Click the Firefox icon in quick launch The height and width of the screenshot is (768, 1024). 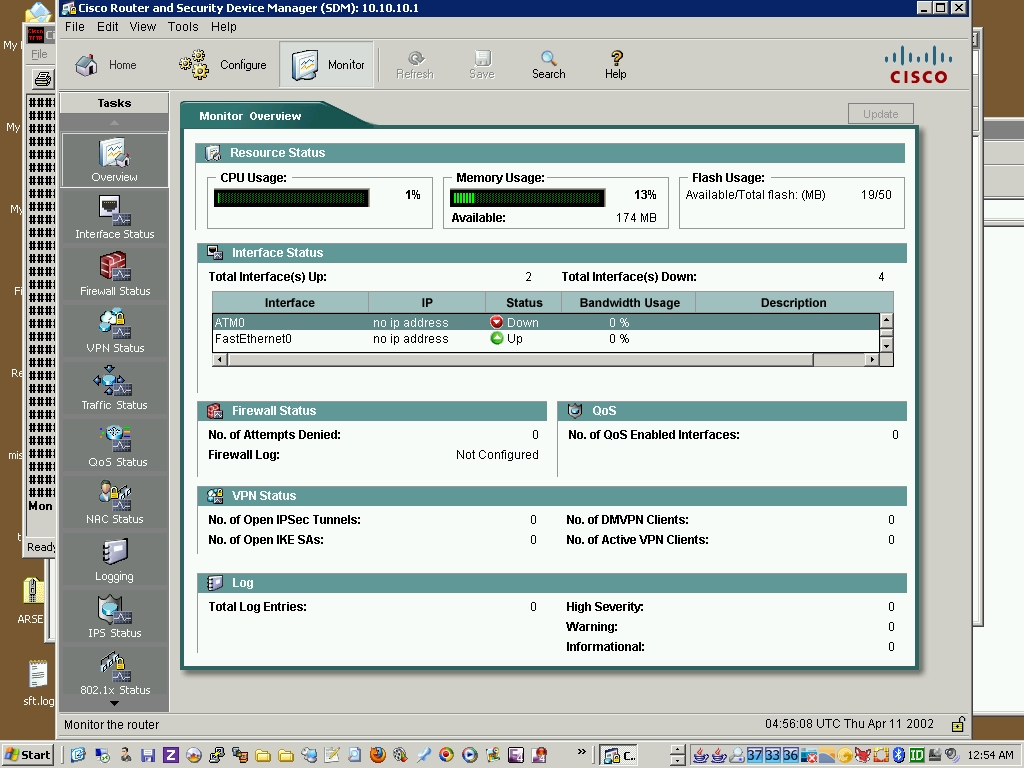tap(377, 755)
